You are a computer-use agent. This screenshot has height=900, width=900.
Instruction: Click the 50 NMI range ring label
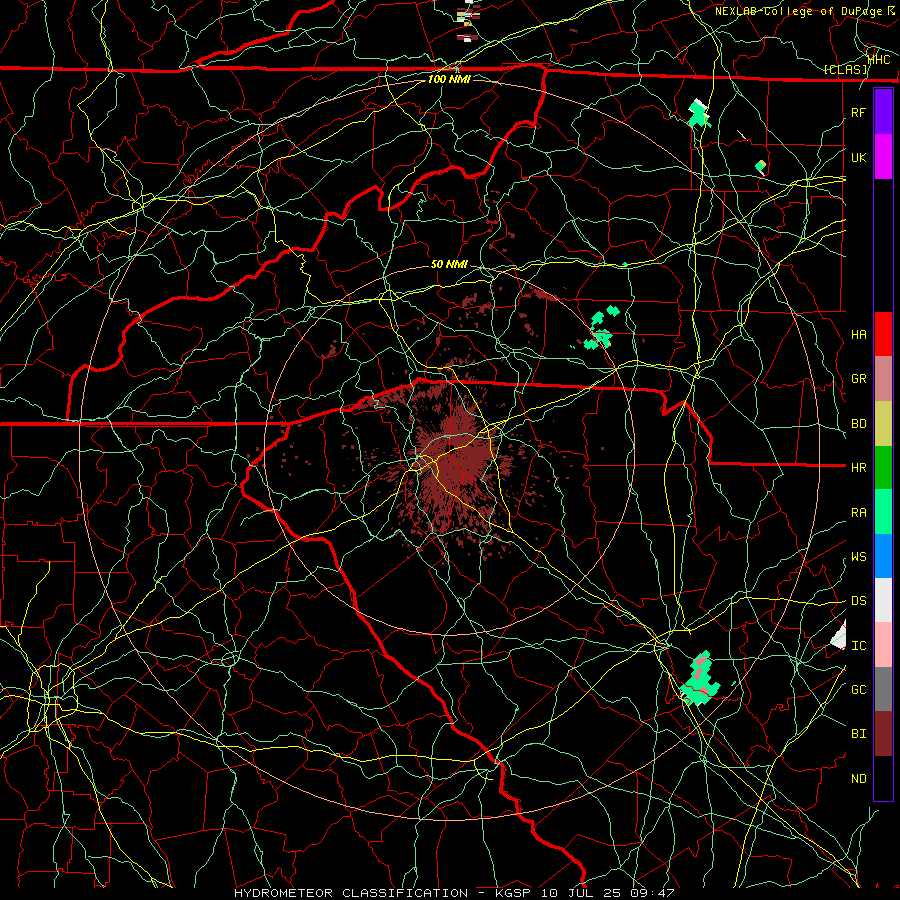[x=449, y=264]
